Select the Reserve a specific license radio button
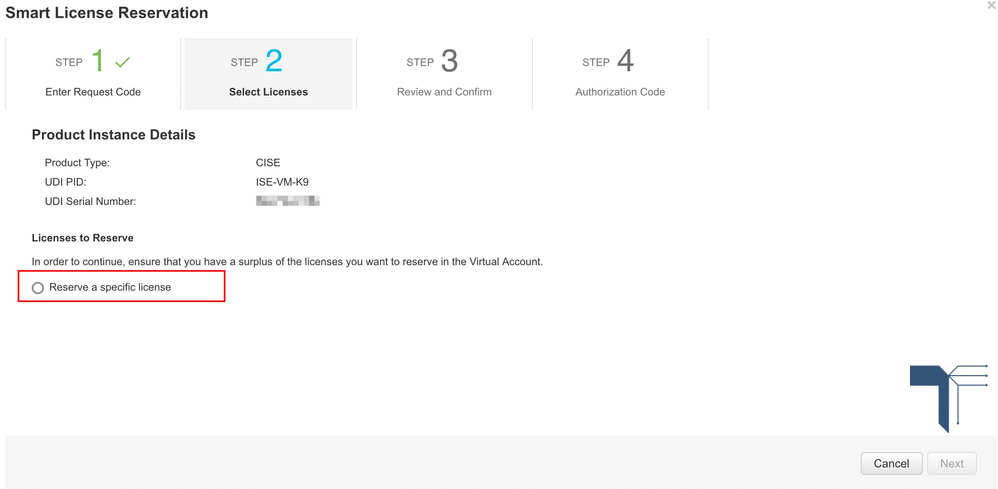 38,288
